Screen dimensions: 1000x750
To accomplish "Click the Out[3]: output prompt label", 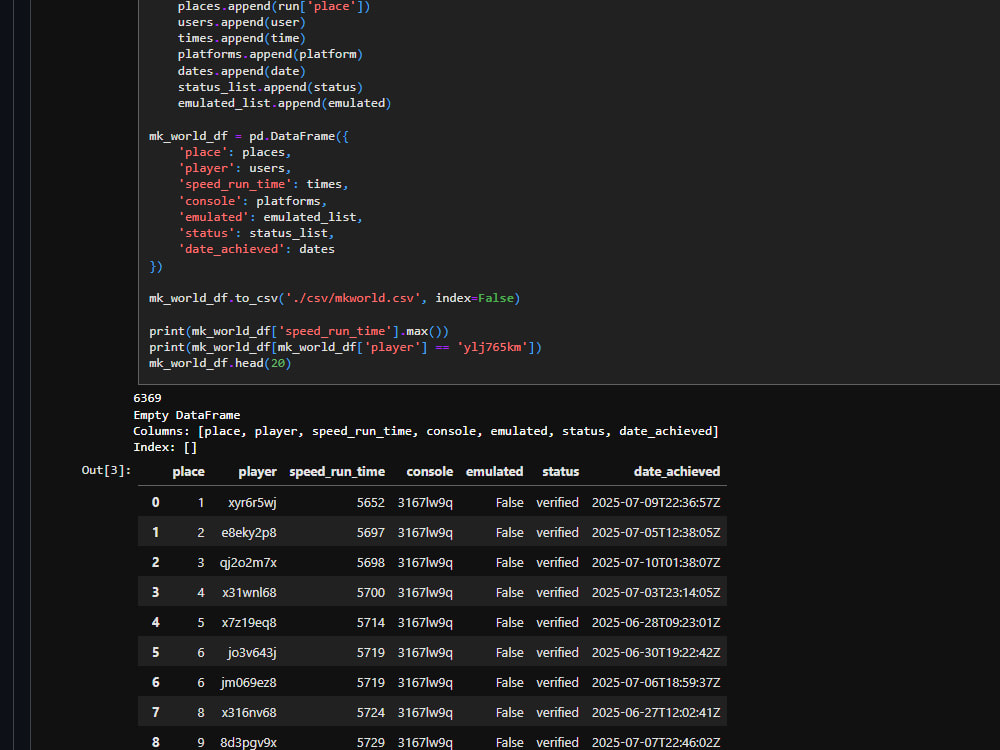I will pyautogui.click(x=107, y=470).
